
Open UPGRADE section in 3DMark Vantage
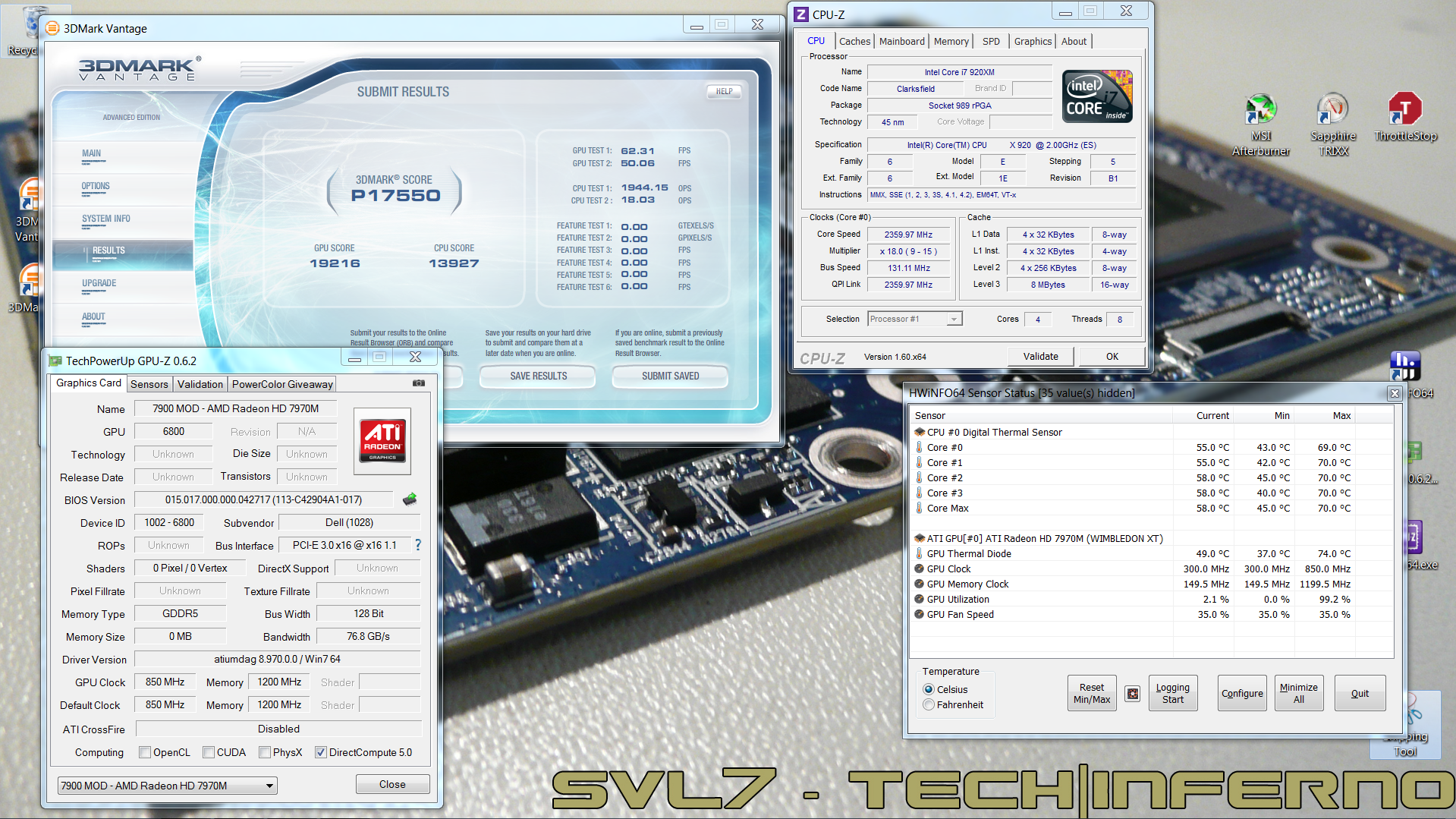(x=99, y=283)
